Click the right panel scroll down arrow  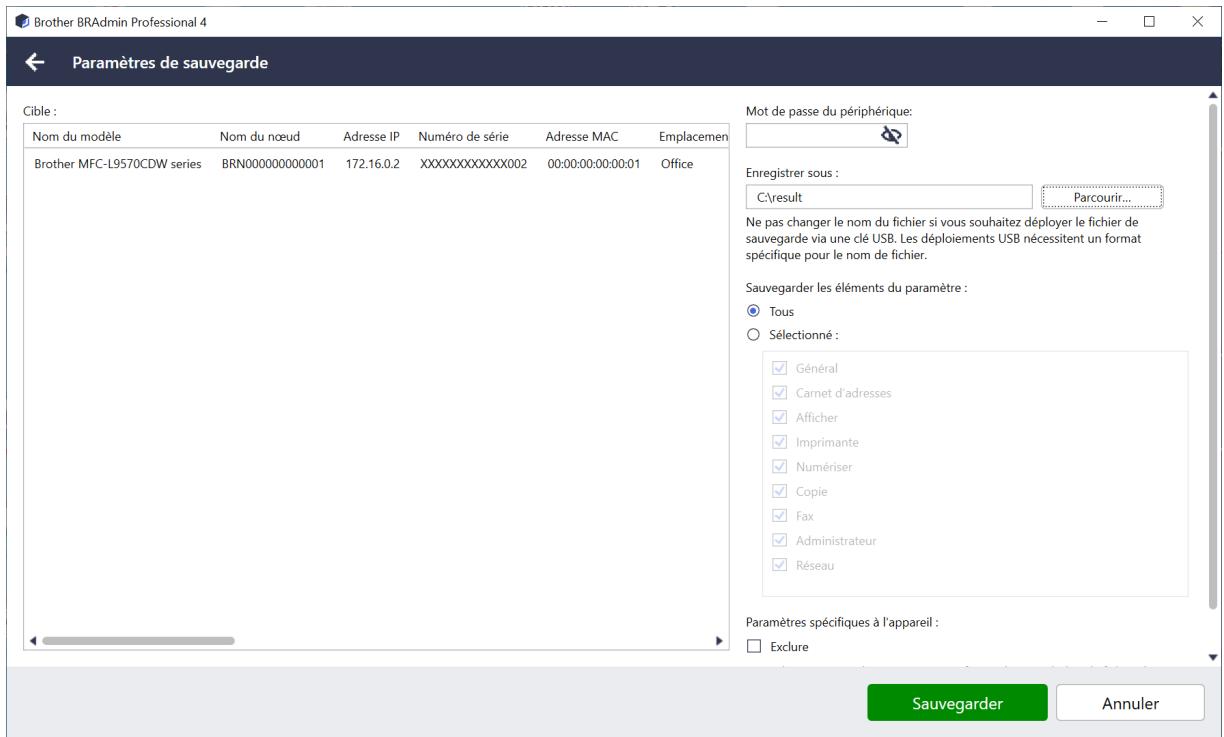(1214, 657)
